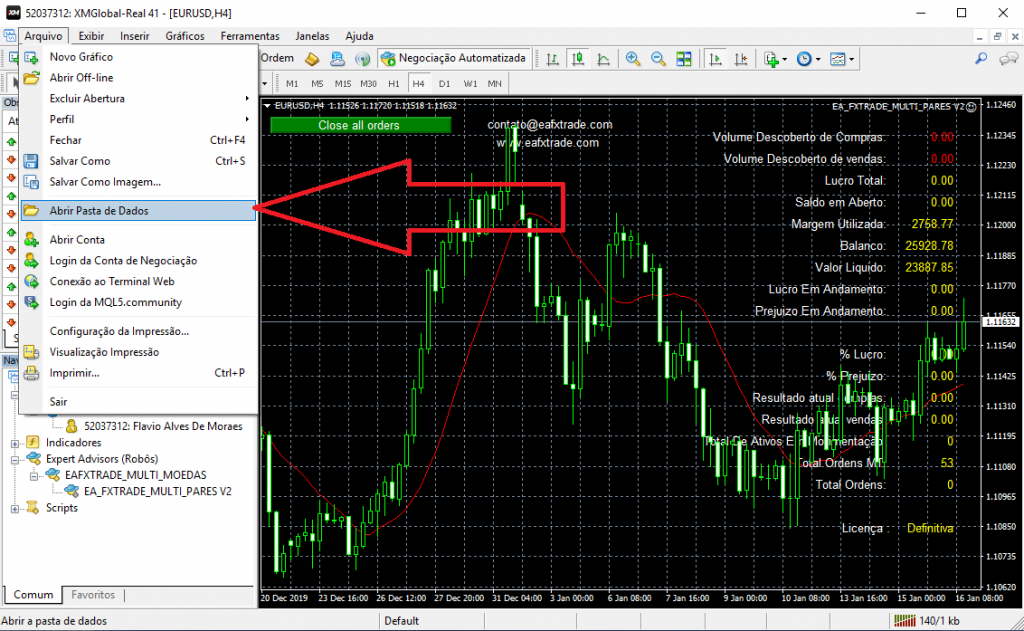Viewport: 1024px width, 631px height.
Task: Select the H4 timeframe
Action: tap(419, 84)
